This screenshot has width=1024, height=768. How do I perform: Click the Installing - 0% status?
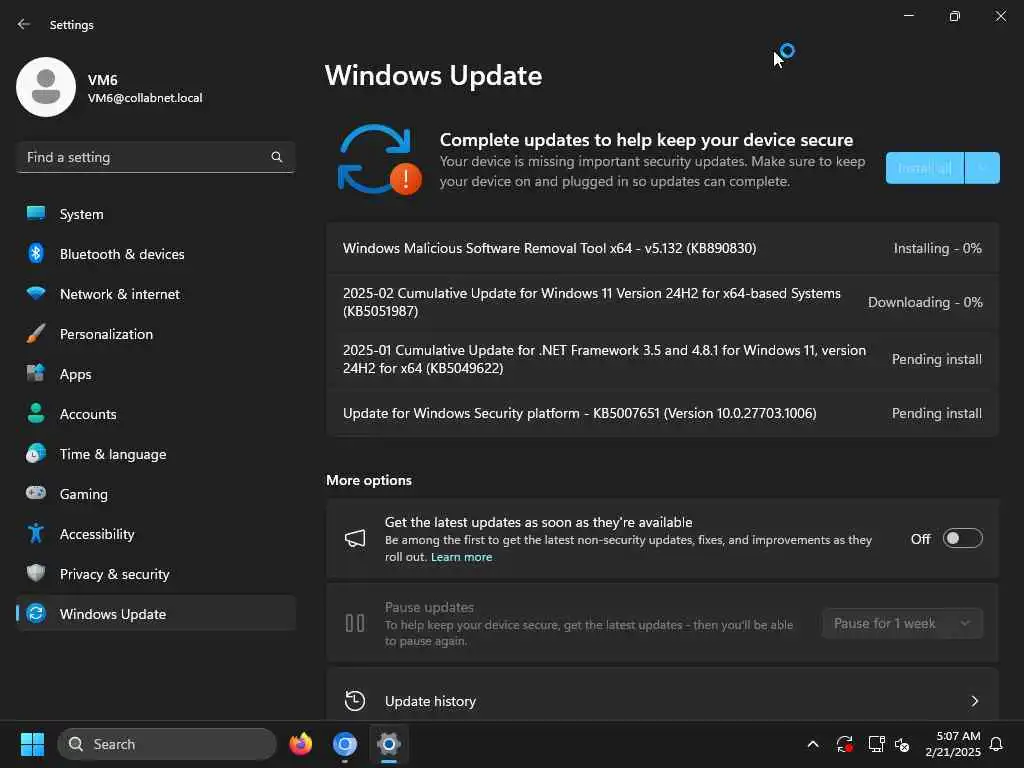(x=937, y=248)
